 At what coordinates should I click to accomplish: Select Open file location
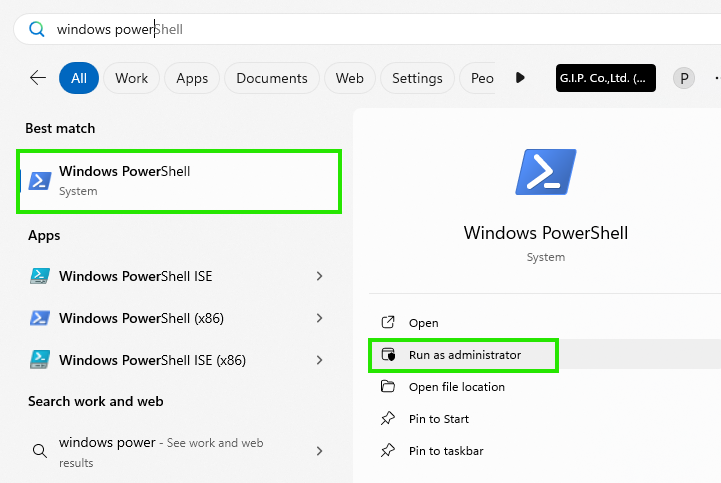click(x=457, y=387)
